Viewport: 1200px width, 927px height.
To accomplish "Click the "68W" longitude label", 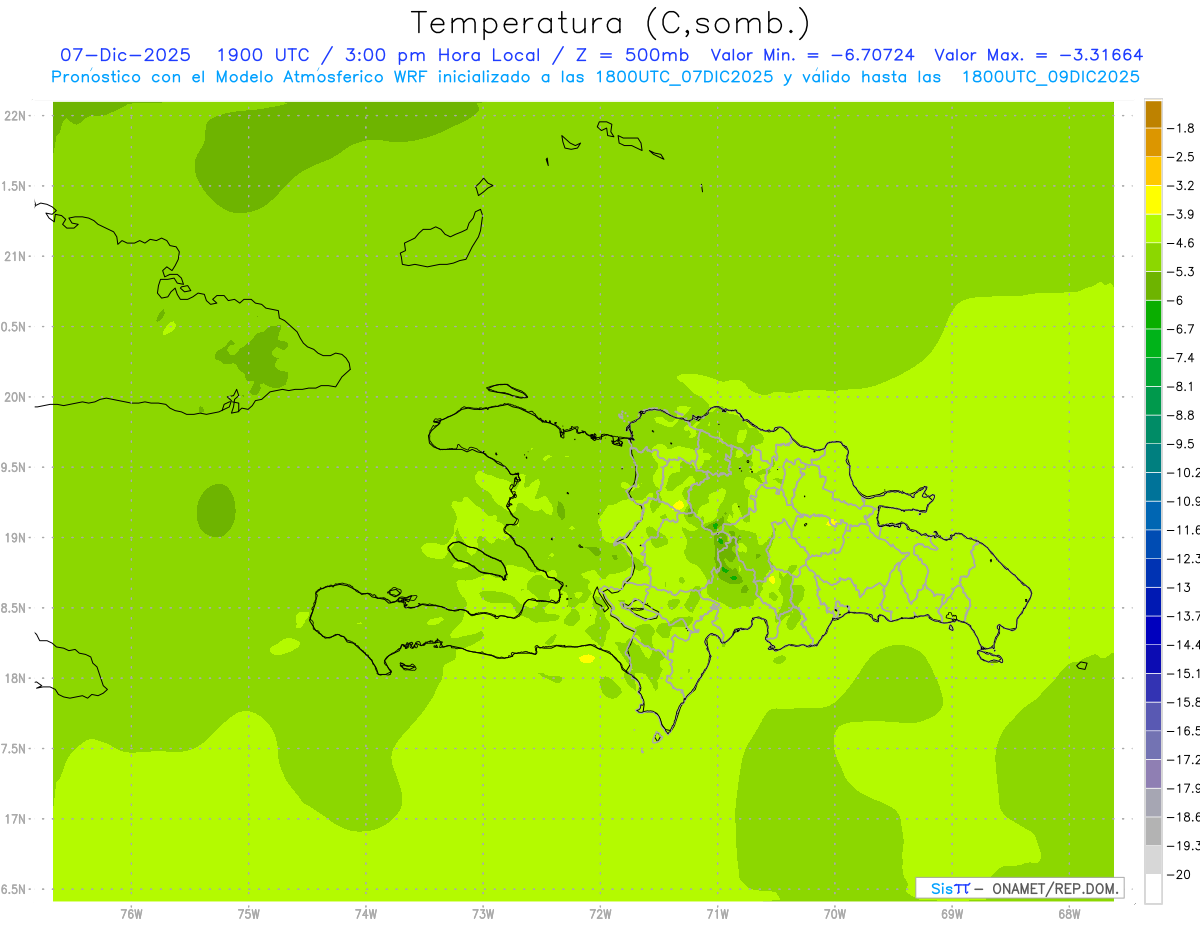I will coord(1069,913).
